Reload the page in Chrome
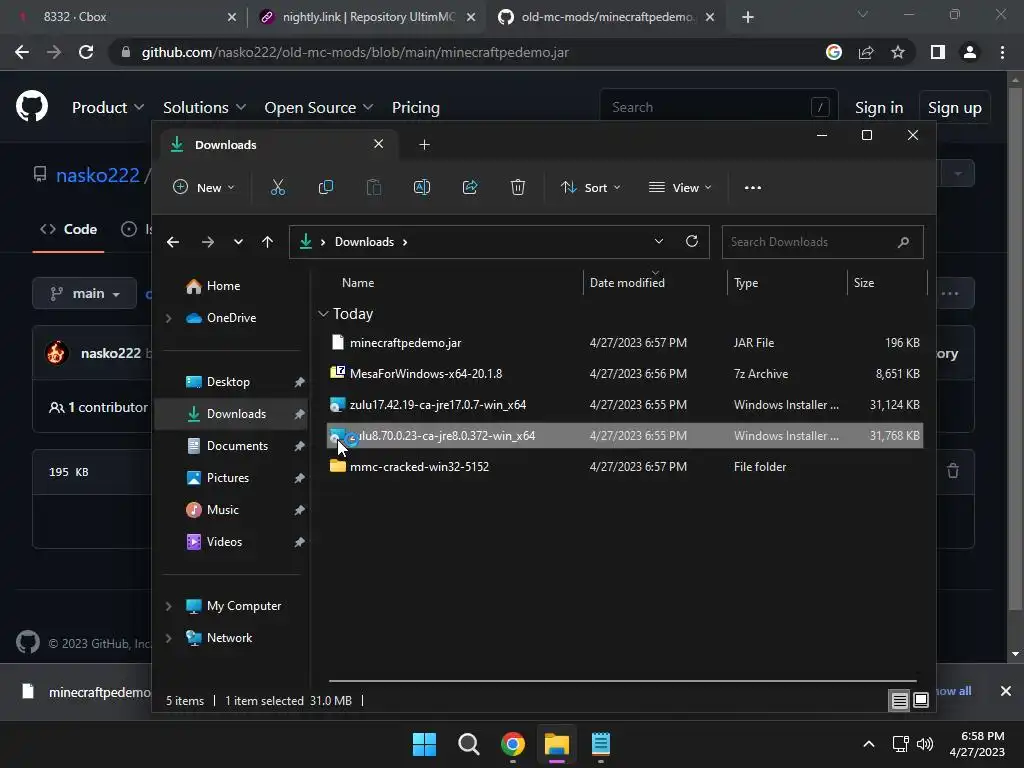Viewport: 1024px width, 768px height. click(x=86, y=52)
